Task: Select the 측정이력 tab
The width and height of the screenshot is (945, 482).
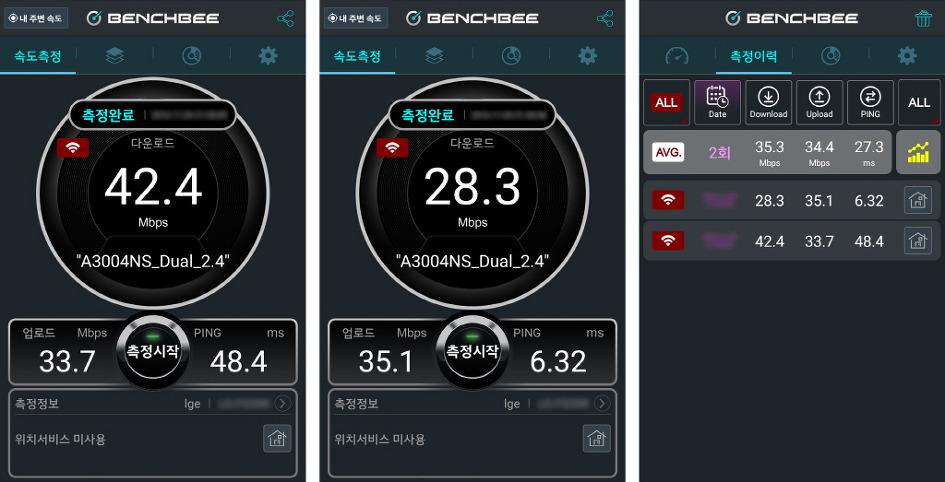Action: (x=753, y=57)
